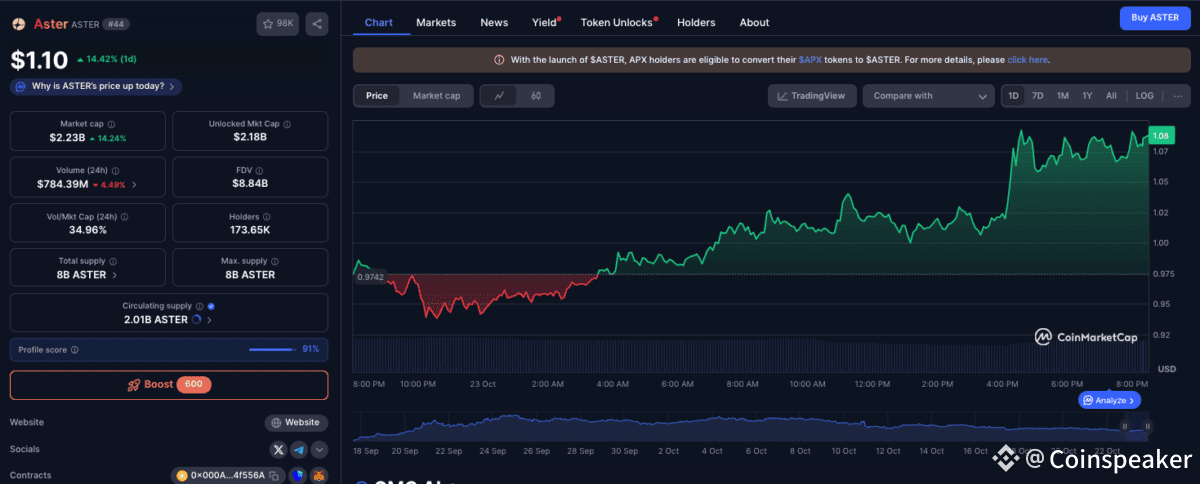Viewport: 1200px width, 484px height.
Task: Click the Buy ASTER button
Action: coord(1154,17)
